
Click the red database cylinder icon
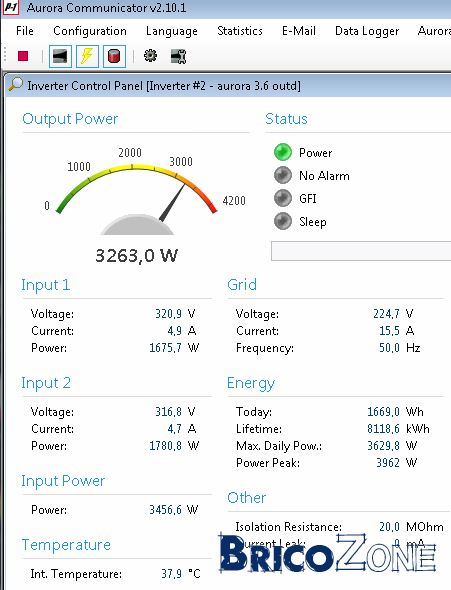[114, 56]
